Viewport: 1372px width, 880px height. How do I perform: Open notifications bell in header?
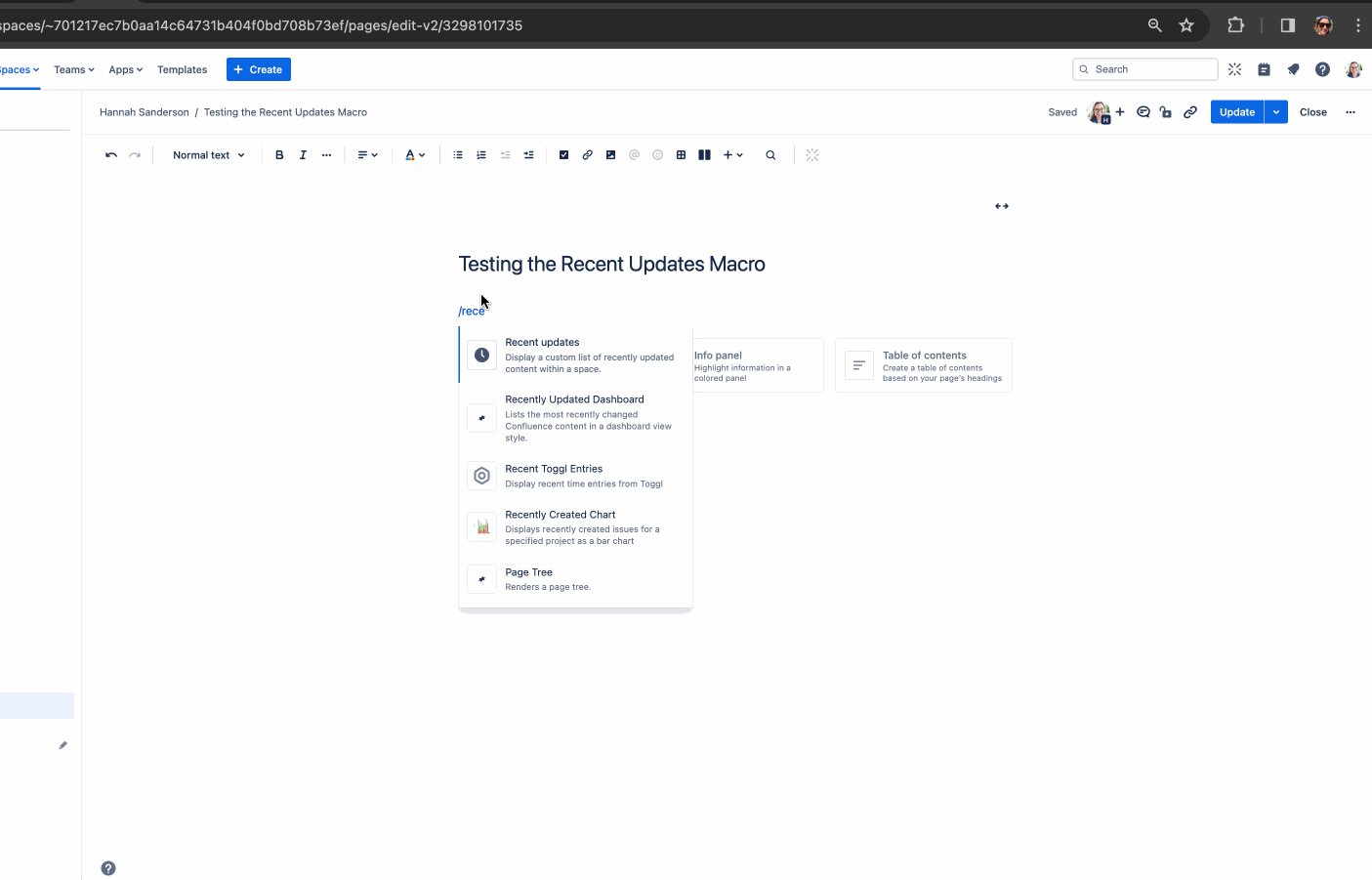[1293, 69]
